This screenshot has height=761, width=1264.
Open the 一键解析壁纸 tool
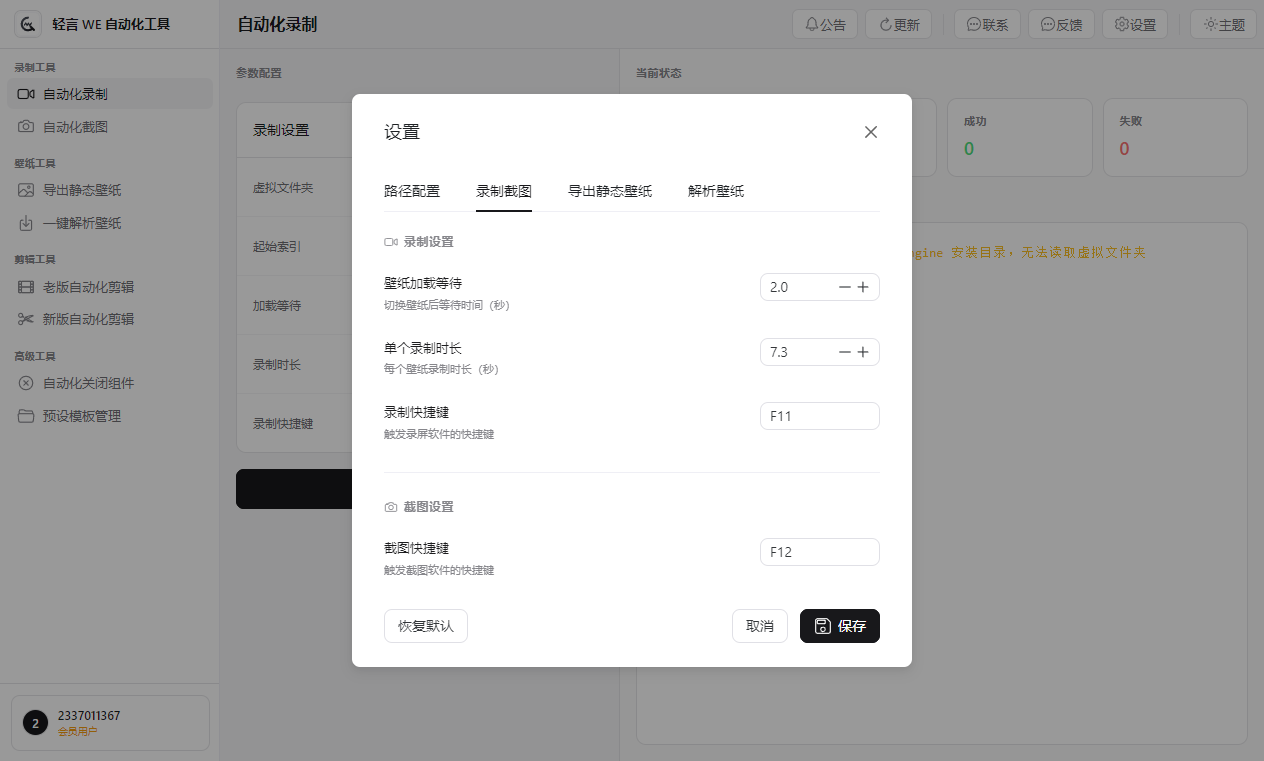(84, 222)
